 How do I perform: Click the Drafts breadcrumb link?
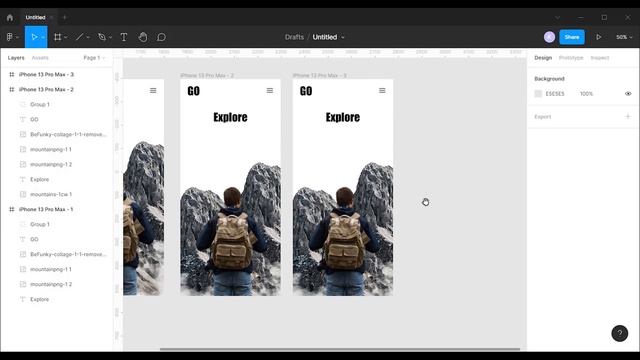[x=294, y=37]
